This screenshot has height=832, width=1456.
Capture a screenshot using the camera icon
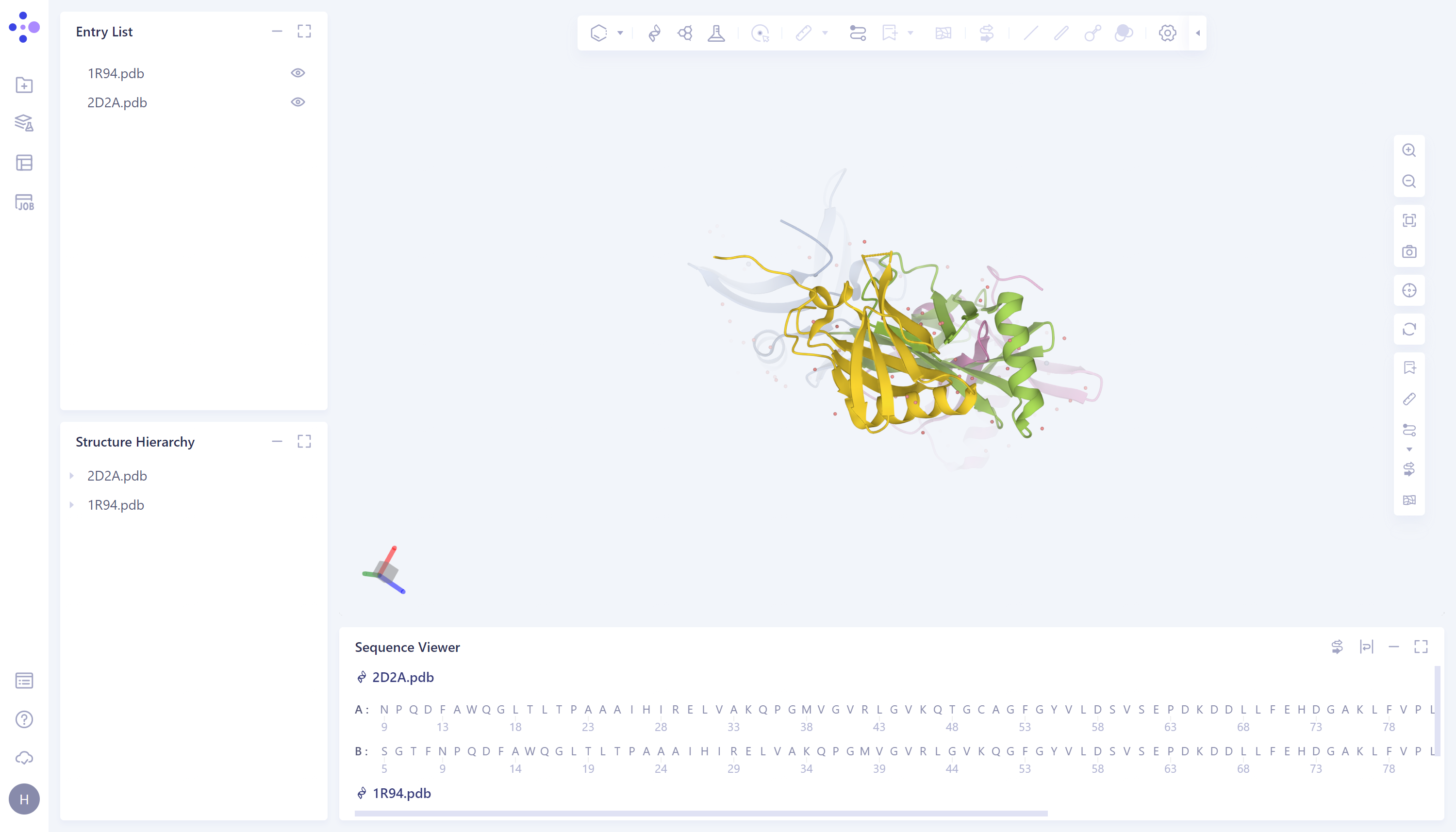point(1410,251)
